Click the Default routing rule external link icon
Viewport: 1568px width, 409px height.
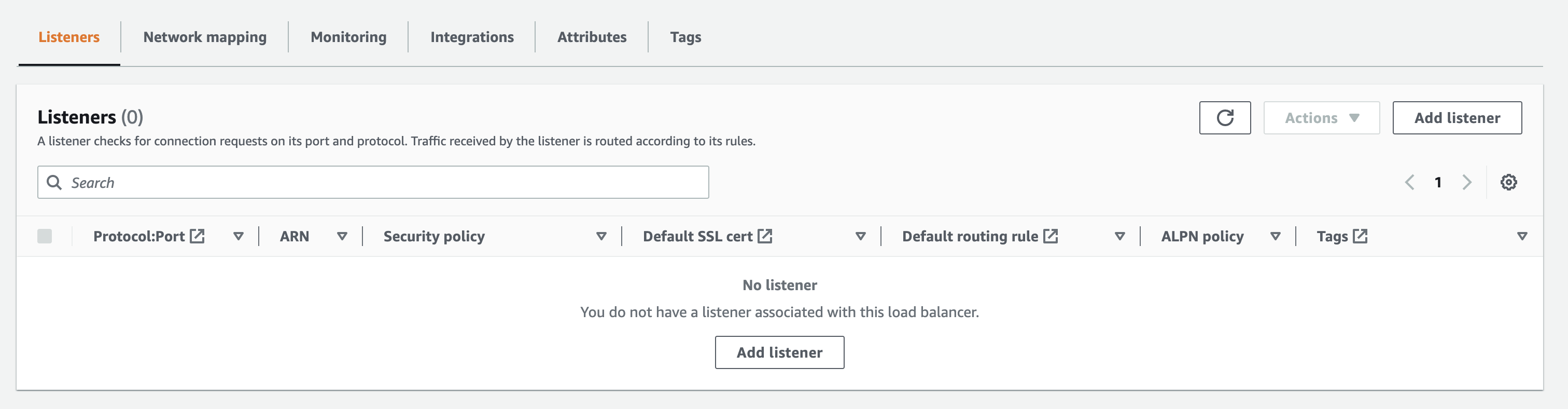click(x=1051, y=236)
